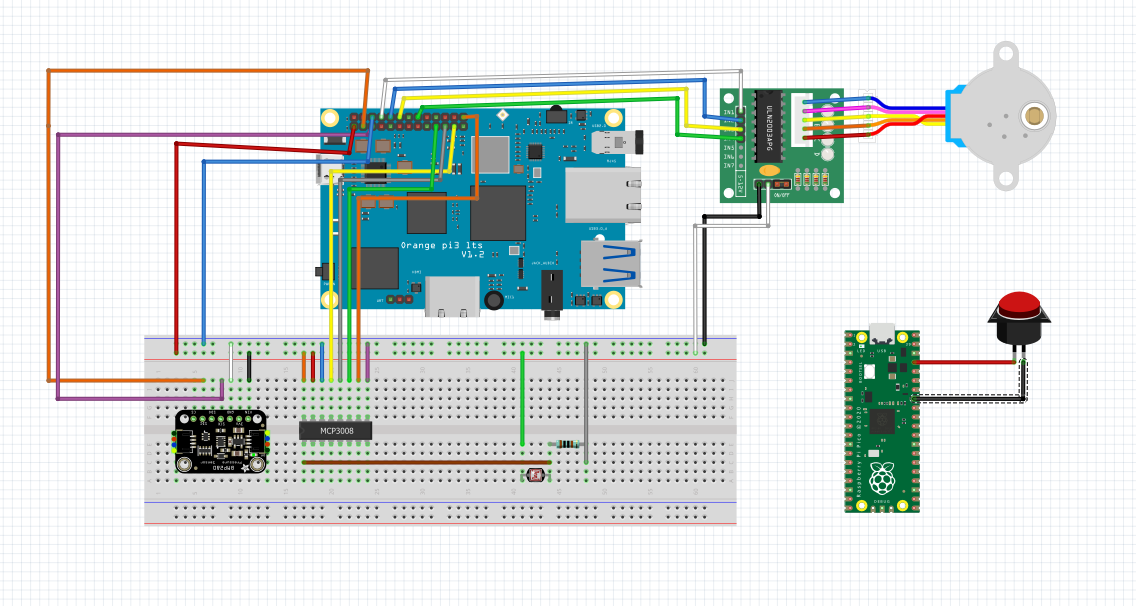This screenshot has width=1136, height=606.
Task: Select the MCP3008 chip on the breadboard
Action: (336, 431)
